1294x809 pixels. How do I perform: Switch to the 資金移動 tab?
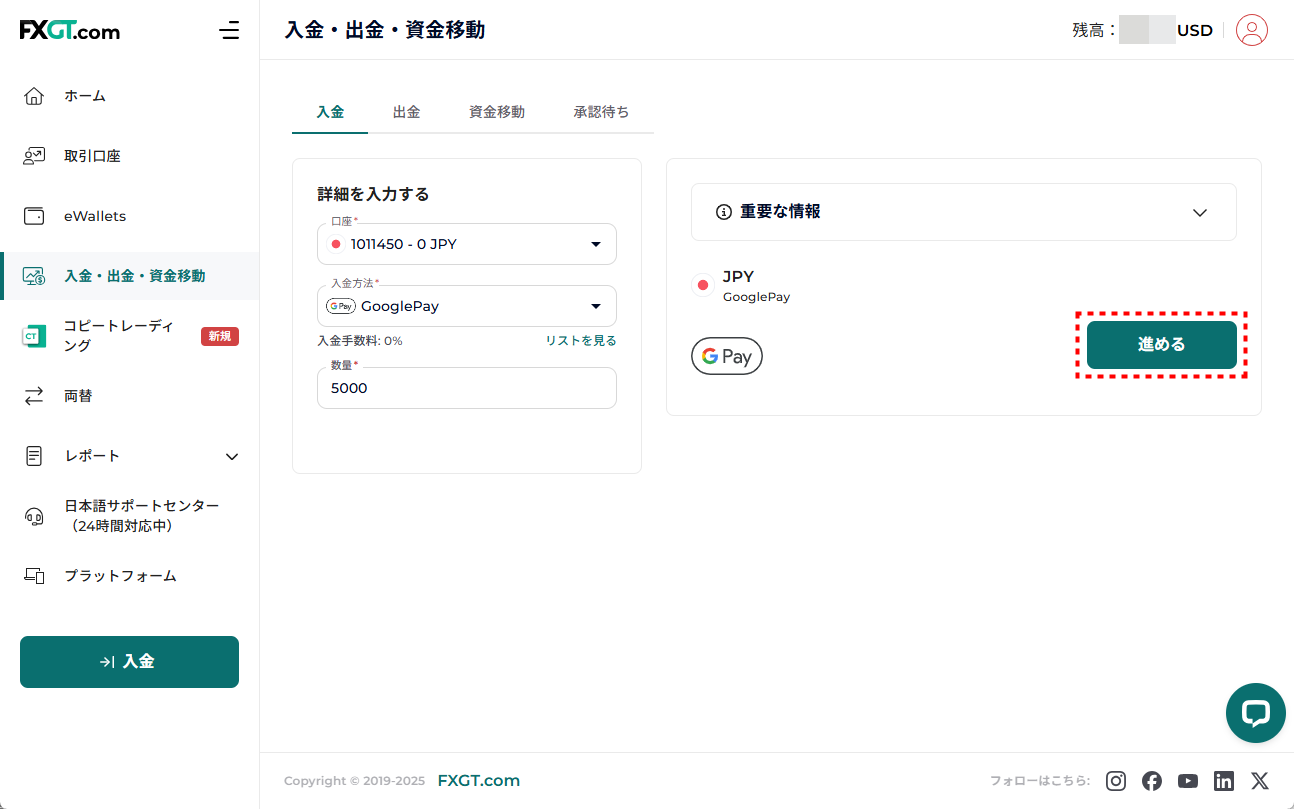[497, 112]
